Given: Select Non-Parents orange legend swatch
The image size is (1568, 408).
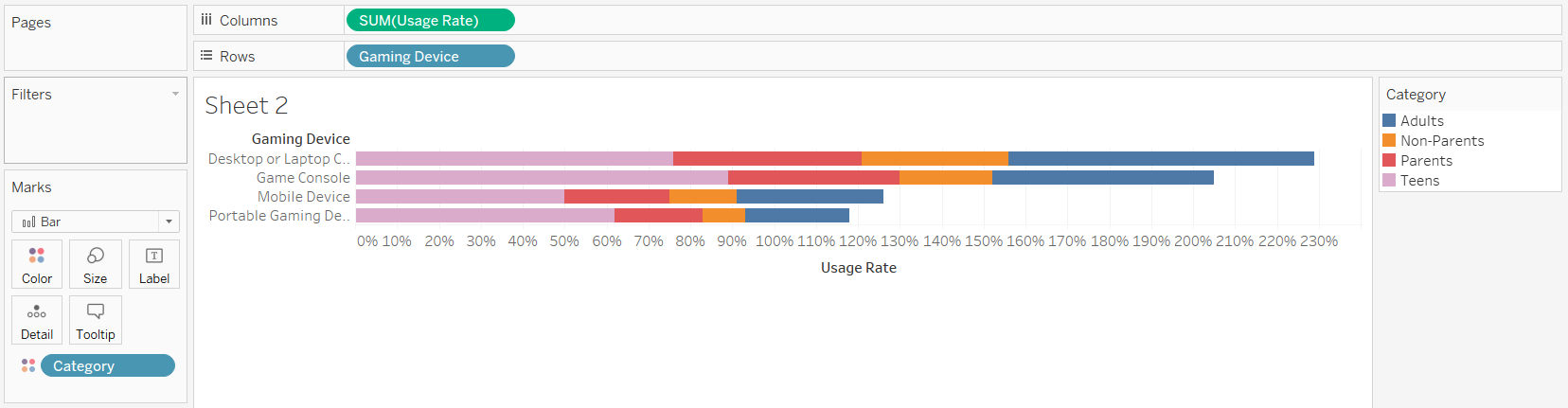Looking at the screenshot, I should point(1389,140).
